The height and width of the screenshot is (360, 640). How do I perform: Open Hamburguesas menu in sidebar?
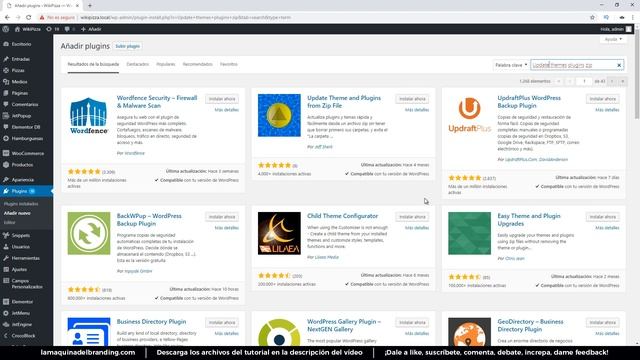[26, 138]
